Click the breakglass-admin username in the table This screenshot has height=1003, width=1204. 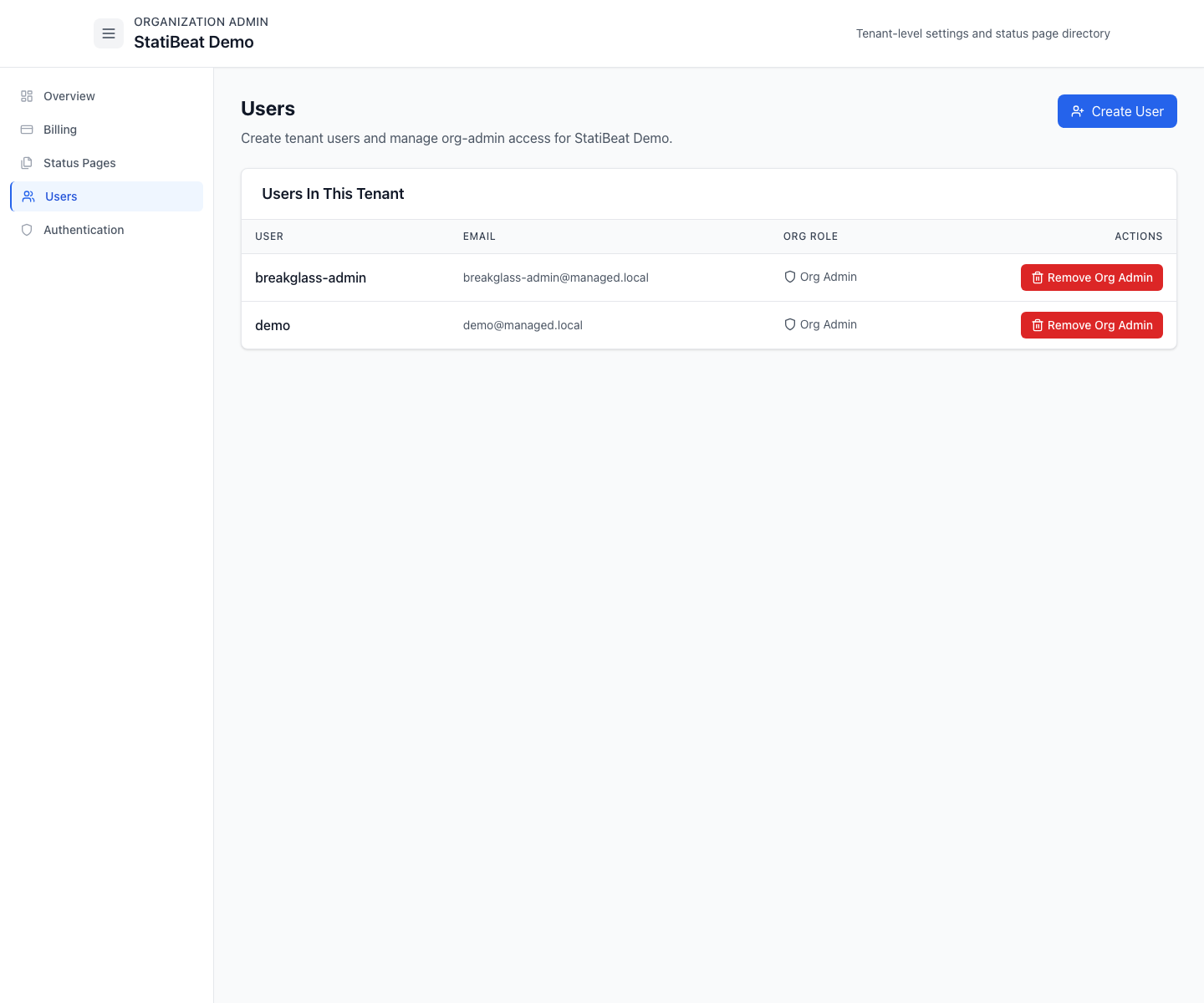coord(310,277)
